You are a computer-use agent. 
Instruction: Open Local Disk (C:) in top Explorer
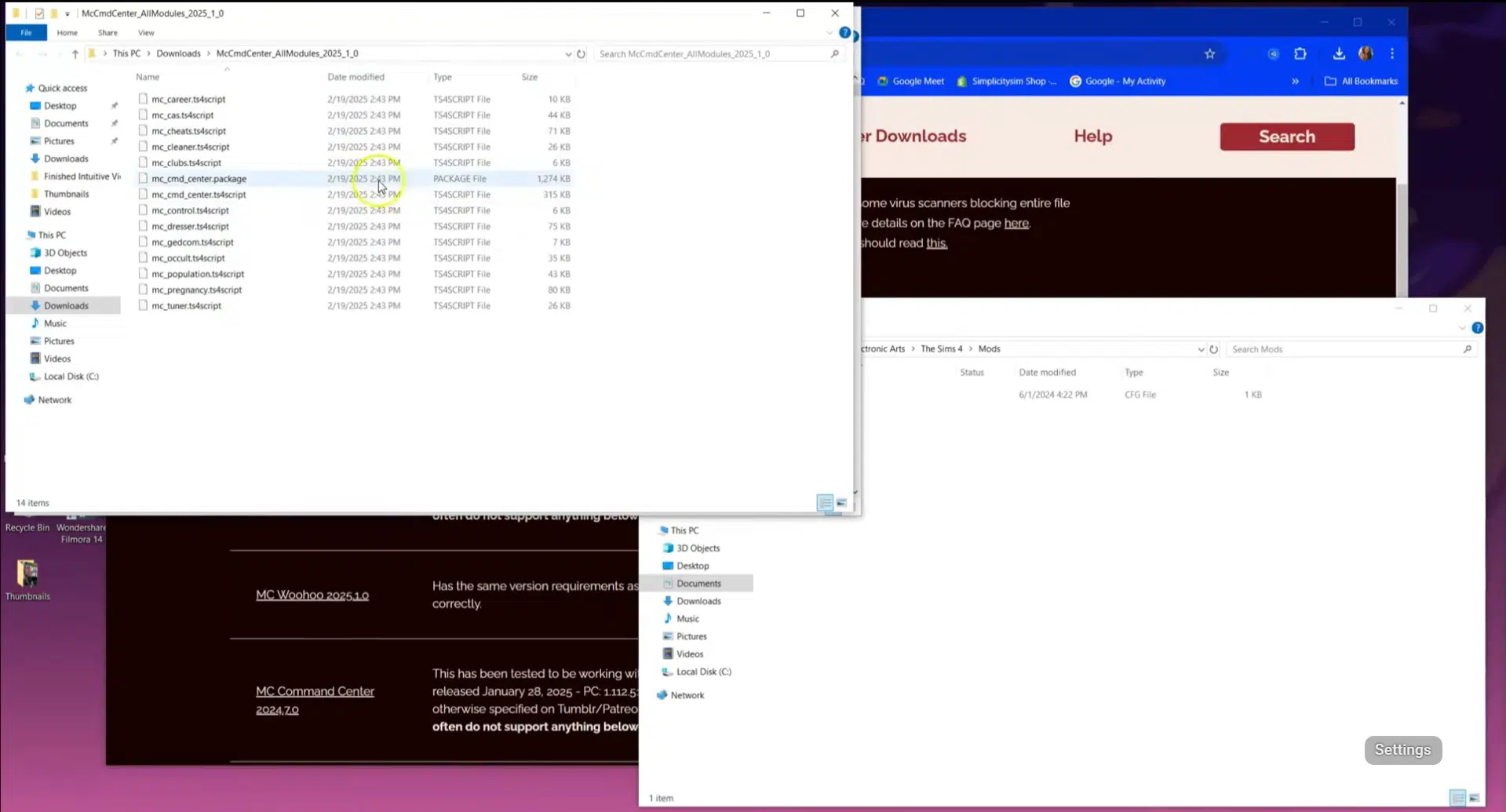click(71, 376)
